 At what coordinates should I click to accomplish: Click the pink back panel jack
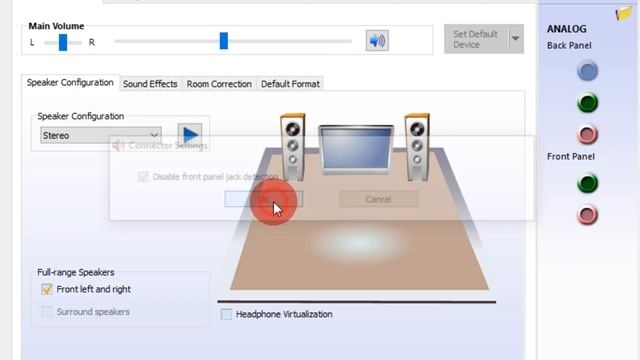coord(587,135)
